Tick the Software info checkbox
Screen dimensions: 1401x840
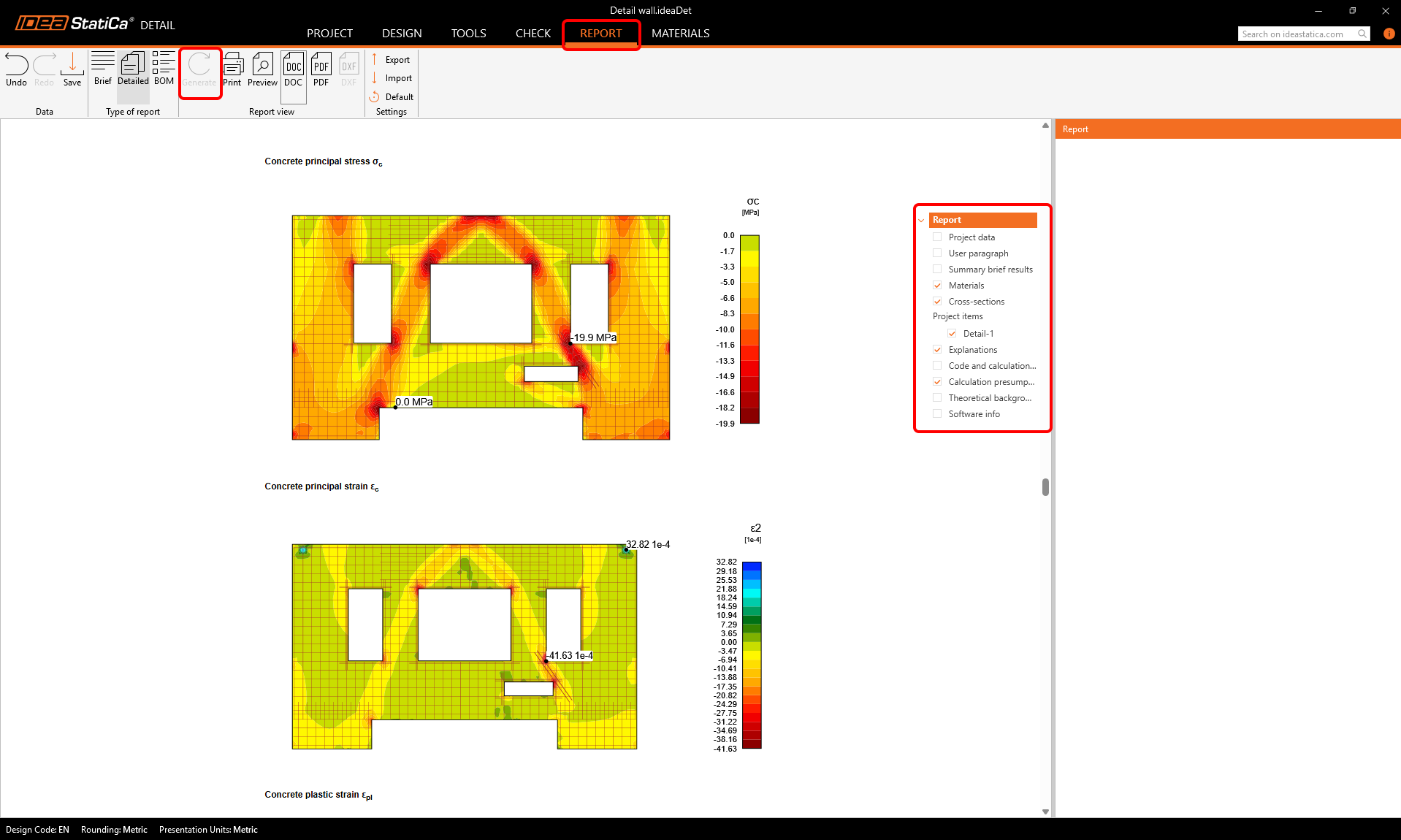[x=937, y=413]
